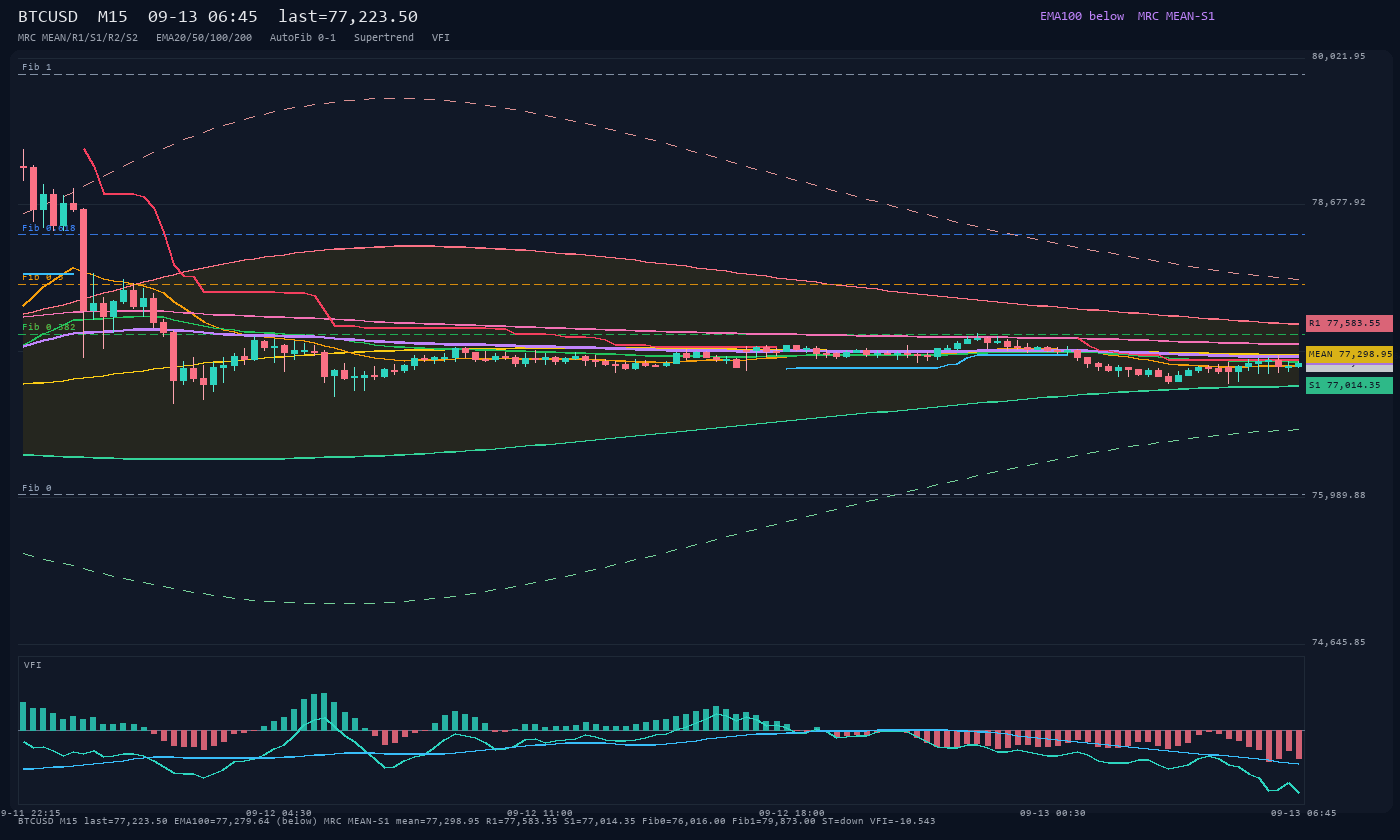The image size is (1400, 840).
Task: Click the 09-11 22:15 time axis label
Action: click(30, 813)
